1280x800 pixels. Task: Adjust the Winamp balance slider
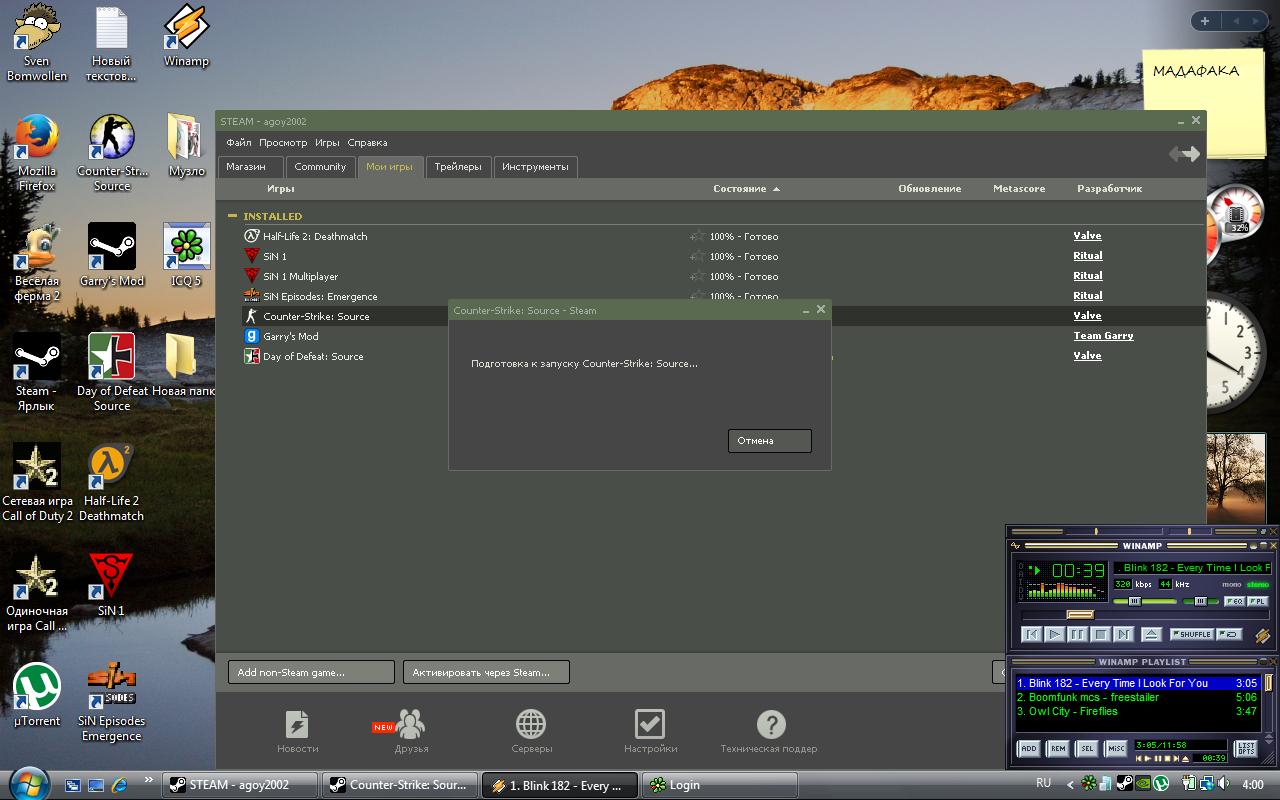tap(1200, 601)
